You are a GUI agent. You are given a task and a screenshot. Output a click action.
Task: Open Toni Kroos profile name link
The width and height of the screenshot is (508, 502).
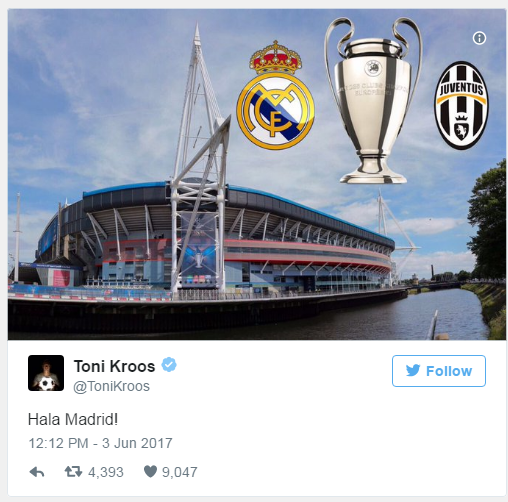point(114,366)
